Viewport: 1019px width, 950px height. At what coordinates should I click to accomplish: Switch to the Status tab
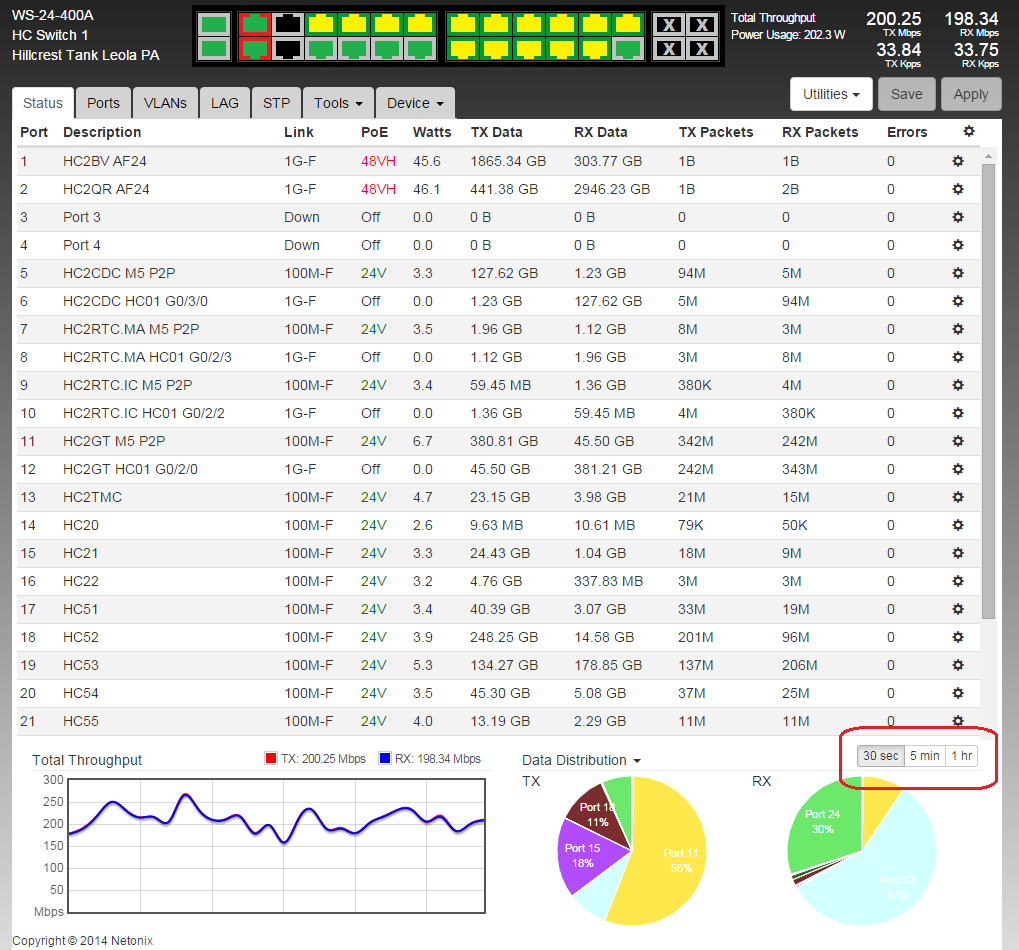43,103
